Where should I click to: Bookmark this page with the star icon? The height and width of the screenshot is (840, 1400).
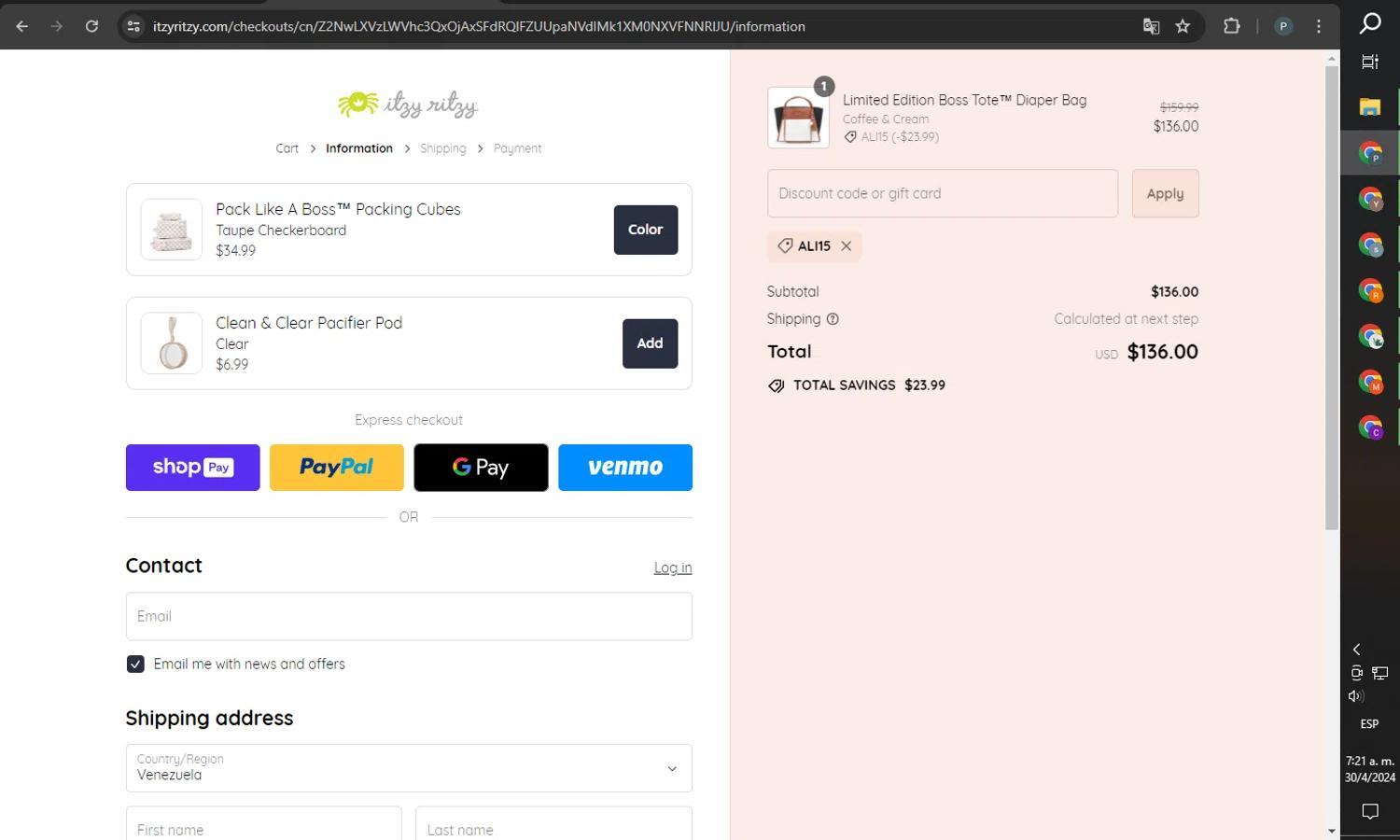tap(1183, 26)
